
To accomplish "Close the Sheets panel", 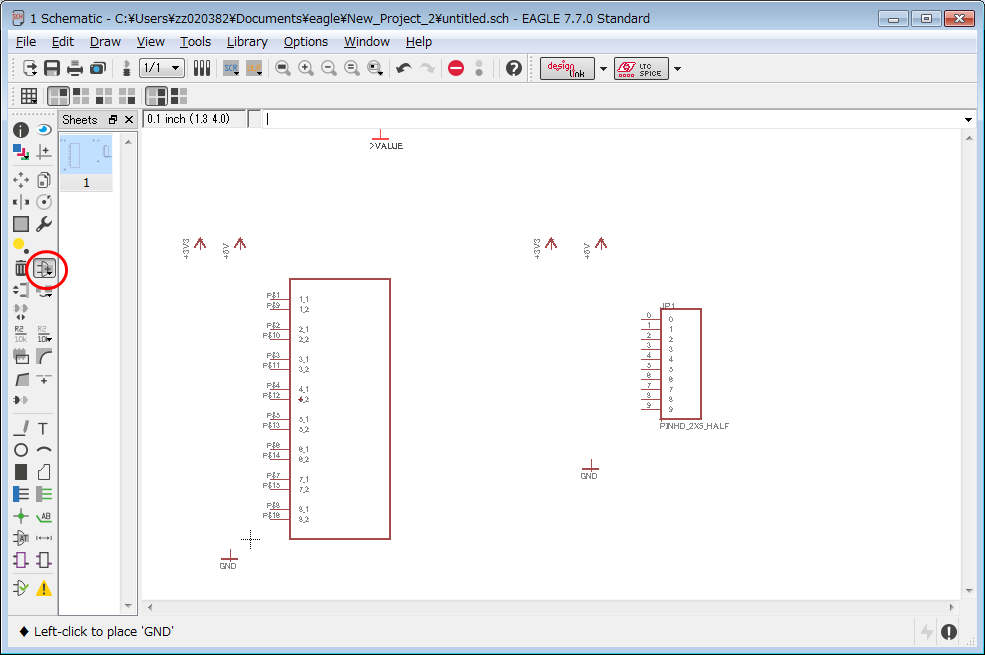I will [129, 119].
